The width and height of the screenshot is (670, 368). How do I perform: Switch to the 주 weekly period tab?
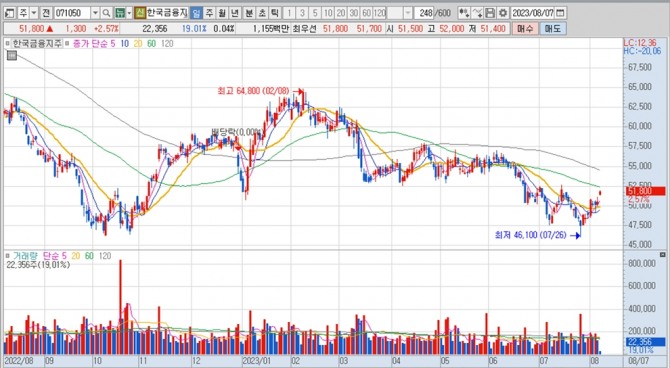pos(209,13)
